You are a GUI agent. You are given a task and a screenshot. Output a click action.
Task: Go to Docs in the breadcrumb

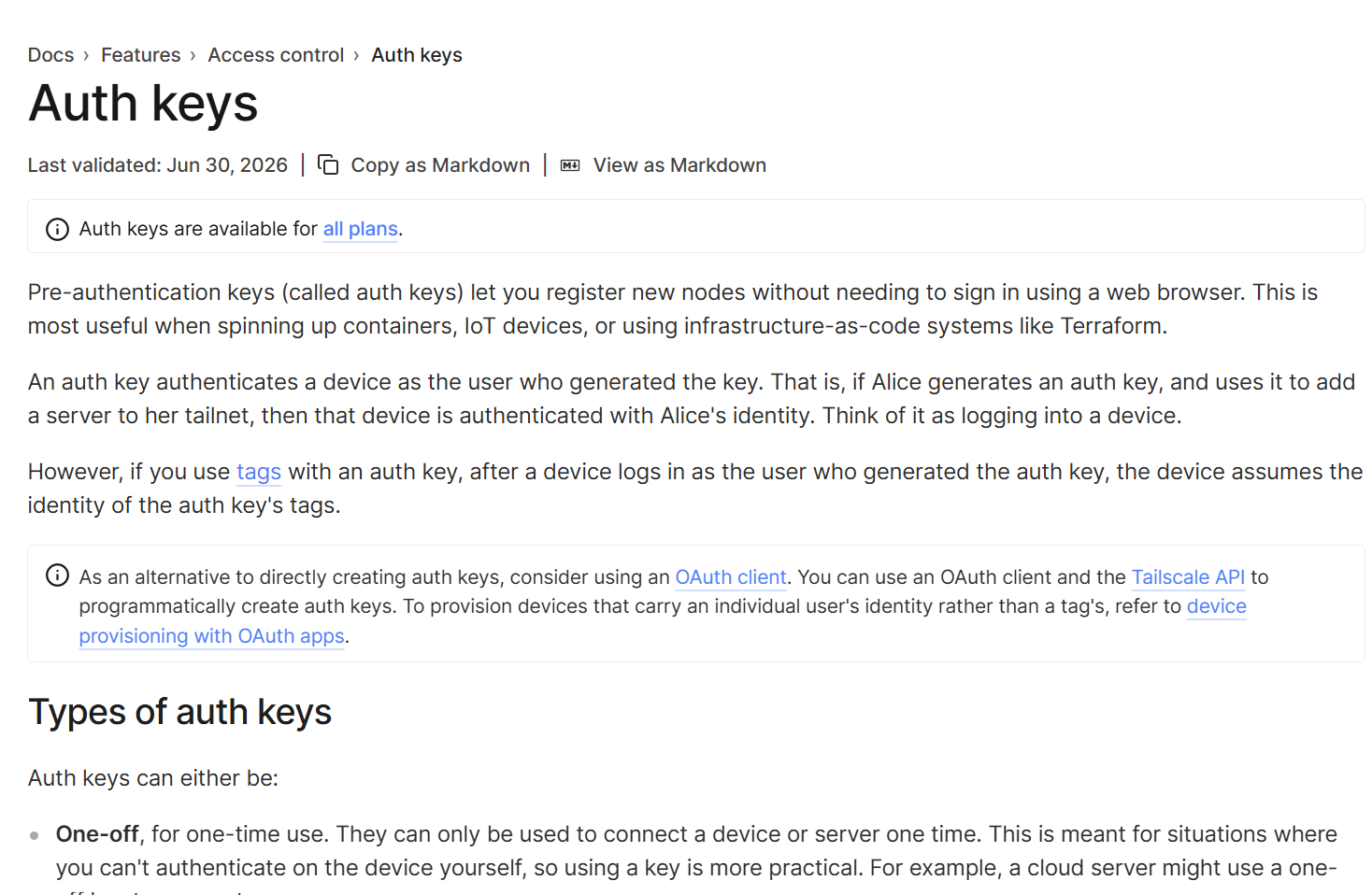tap(50, 55)
